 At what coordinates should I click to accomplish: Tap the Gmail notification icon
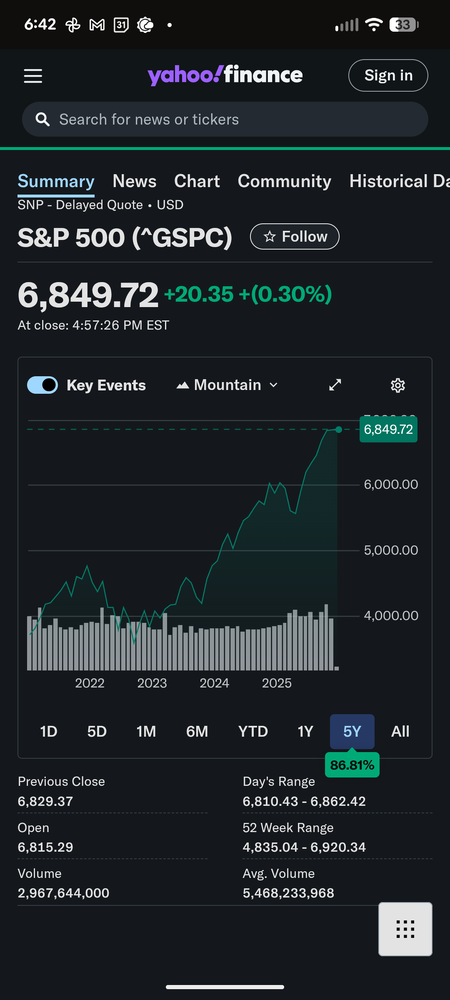click(x=97, y=25)
